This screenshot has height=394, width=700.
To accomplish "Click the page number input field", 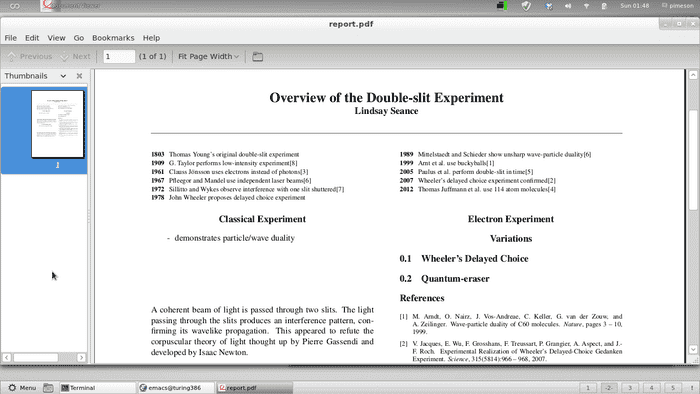I will (119, 57).
